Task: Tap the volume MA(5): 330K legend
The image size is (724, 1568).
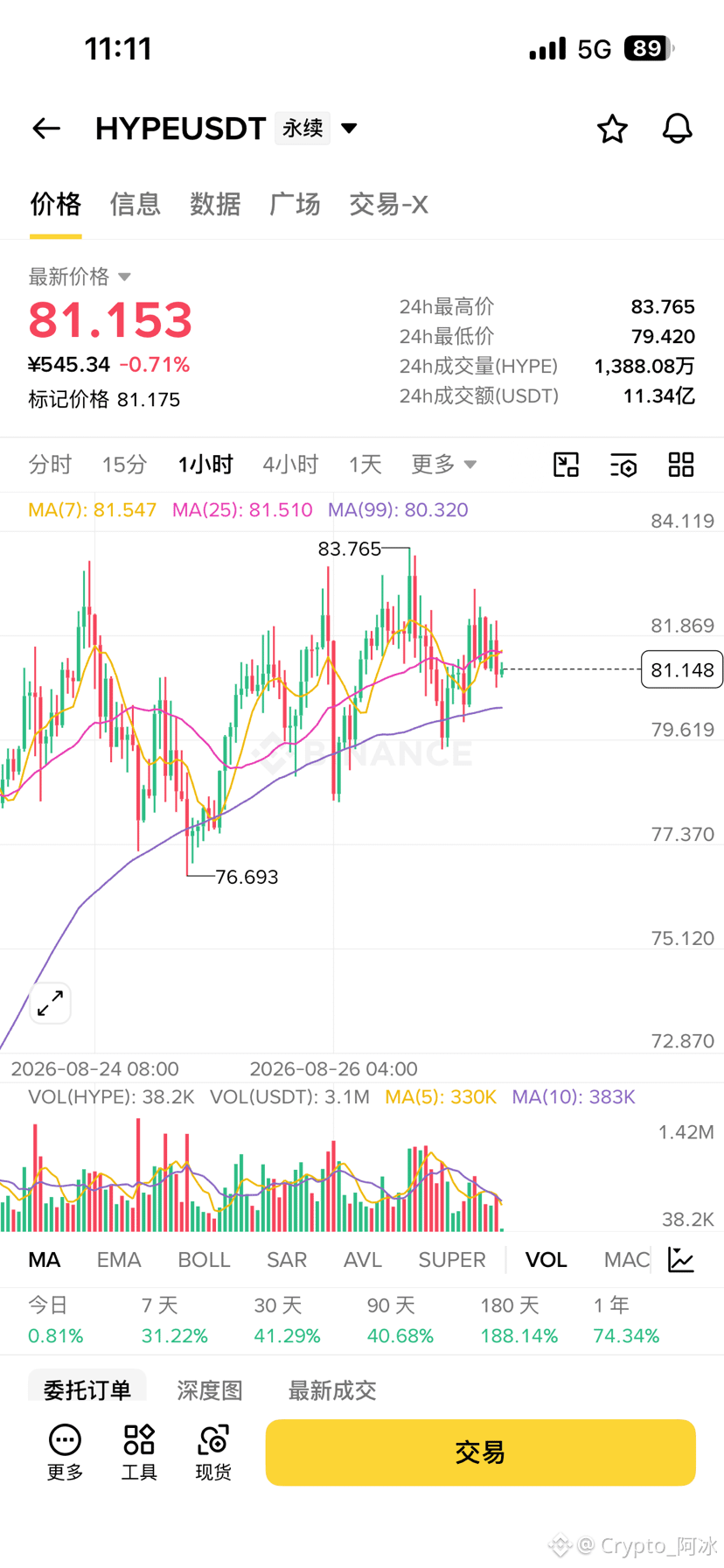Action: [441, 1097]
